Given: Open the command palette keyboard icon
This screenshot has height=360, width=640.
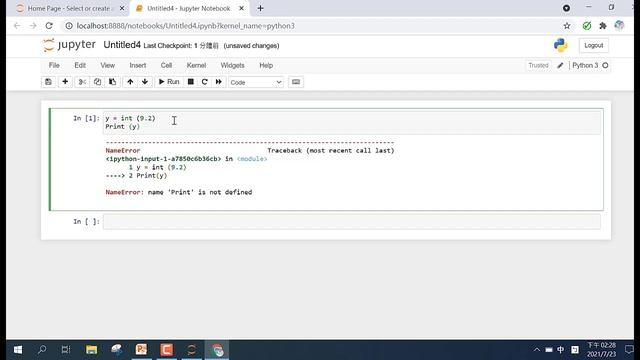Looking at the screenshot, I should coord(296,82).
